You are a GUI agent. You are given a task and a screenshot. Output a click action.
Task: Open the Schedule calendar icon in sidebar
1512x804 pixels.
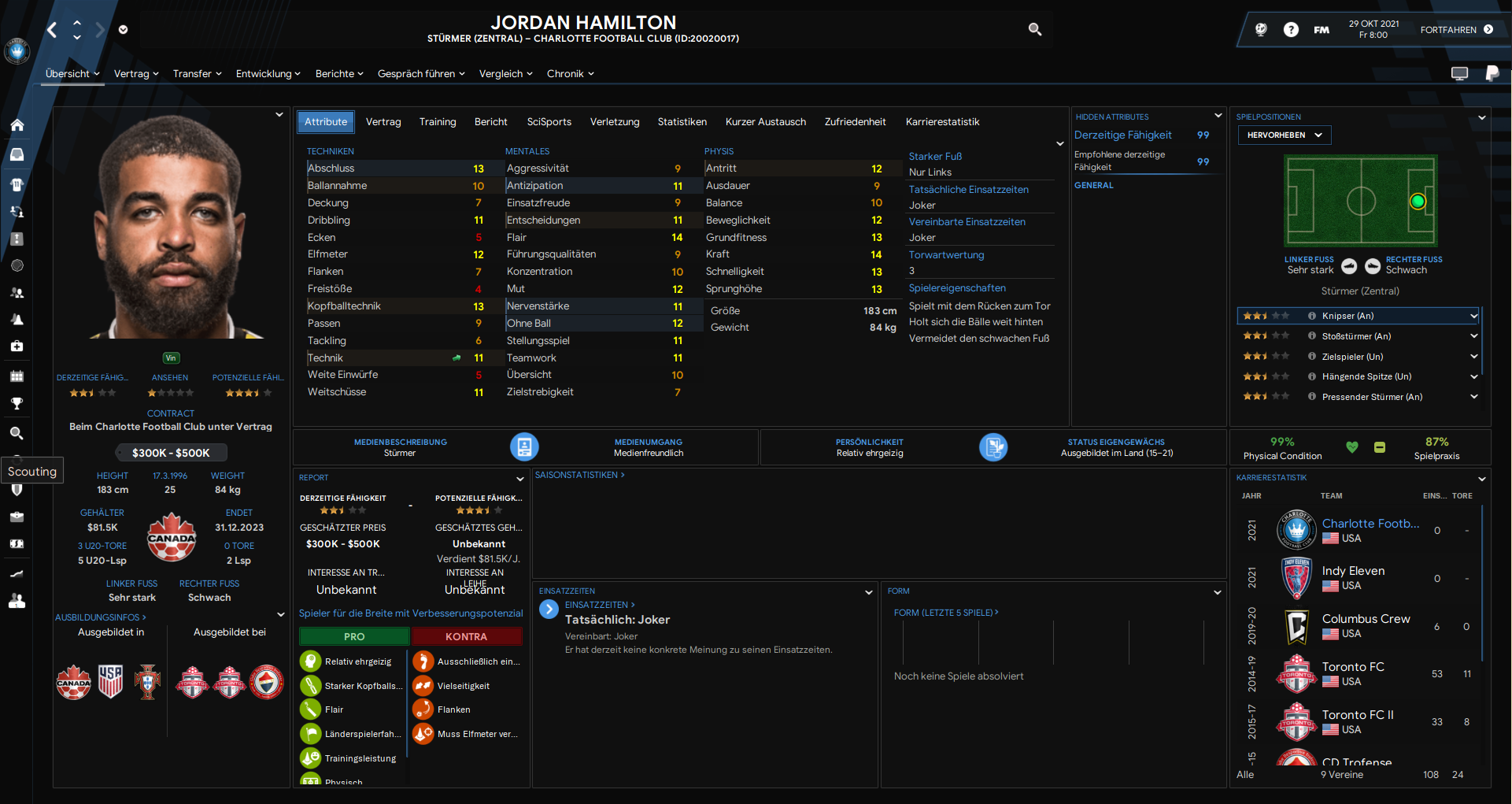coord(17,376)
